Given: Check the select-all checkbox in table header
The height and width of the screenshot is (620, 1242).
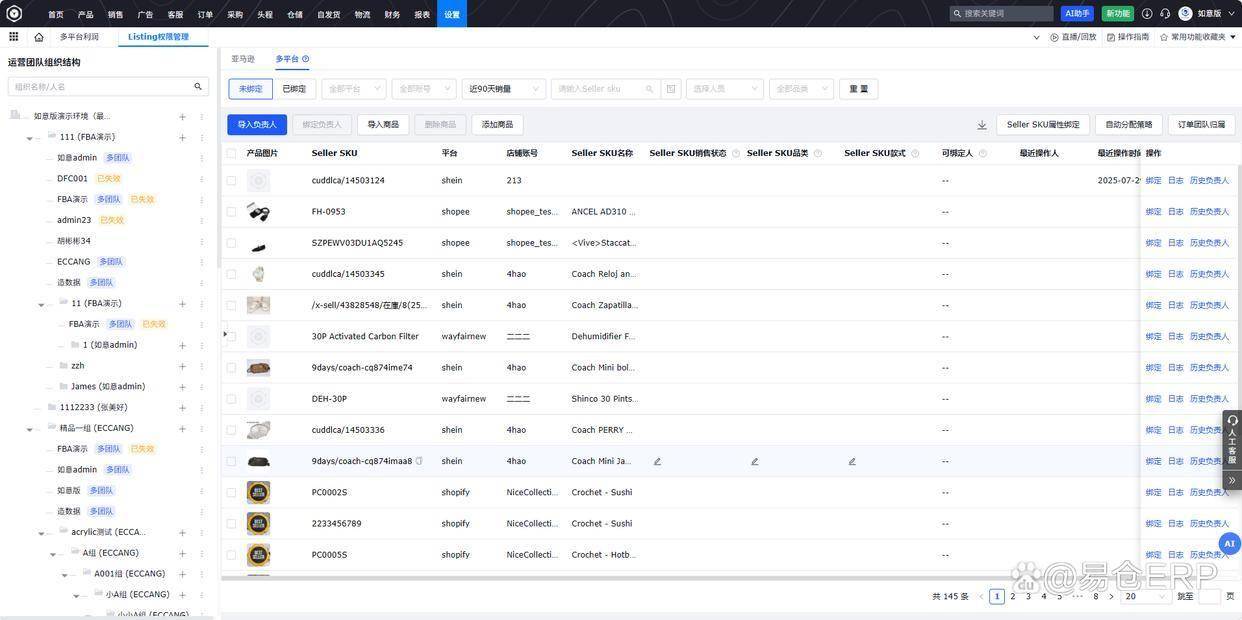Looking at the screenshot, I should coord(232,153).
